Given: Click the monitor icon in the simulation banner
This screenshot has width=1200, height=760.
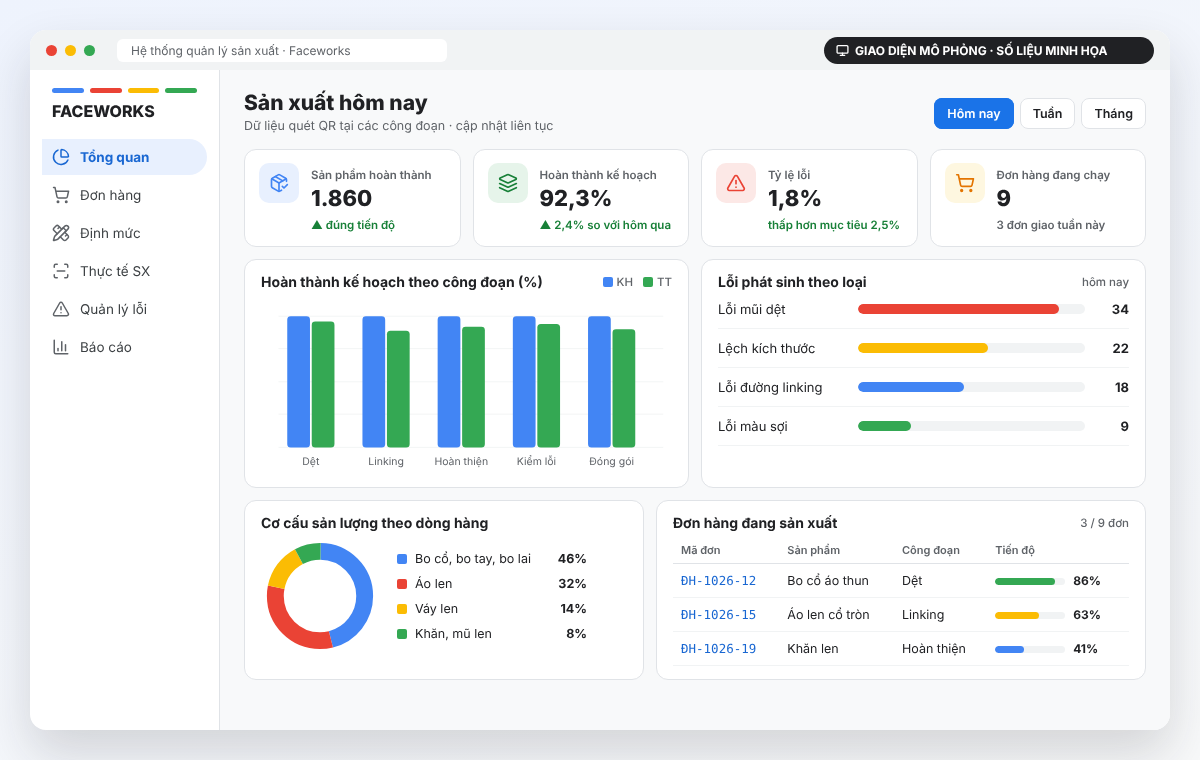Looking at the screenshot, I should (x=842, y=51).
